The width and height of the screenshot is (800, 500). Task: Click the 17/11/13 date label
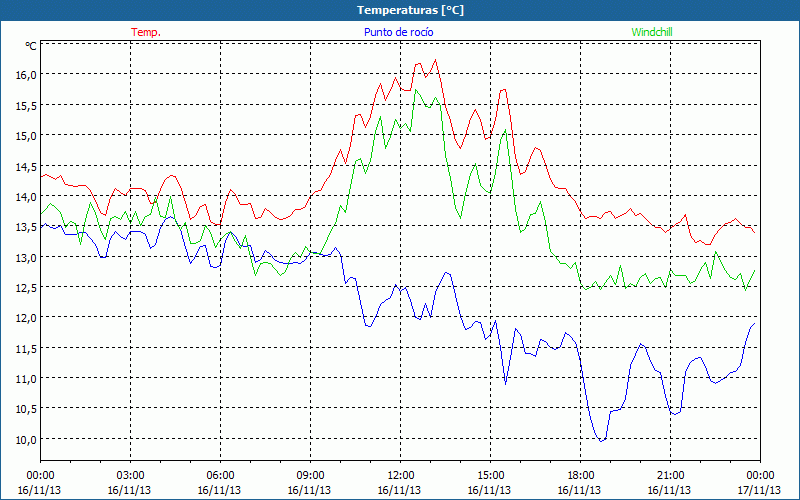760,490
